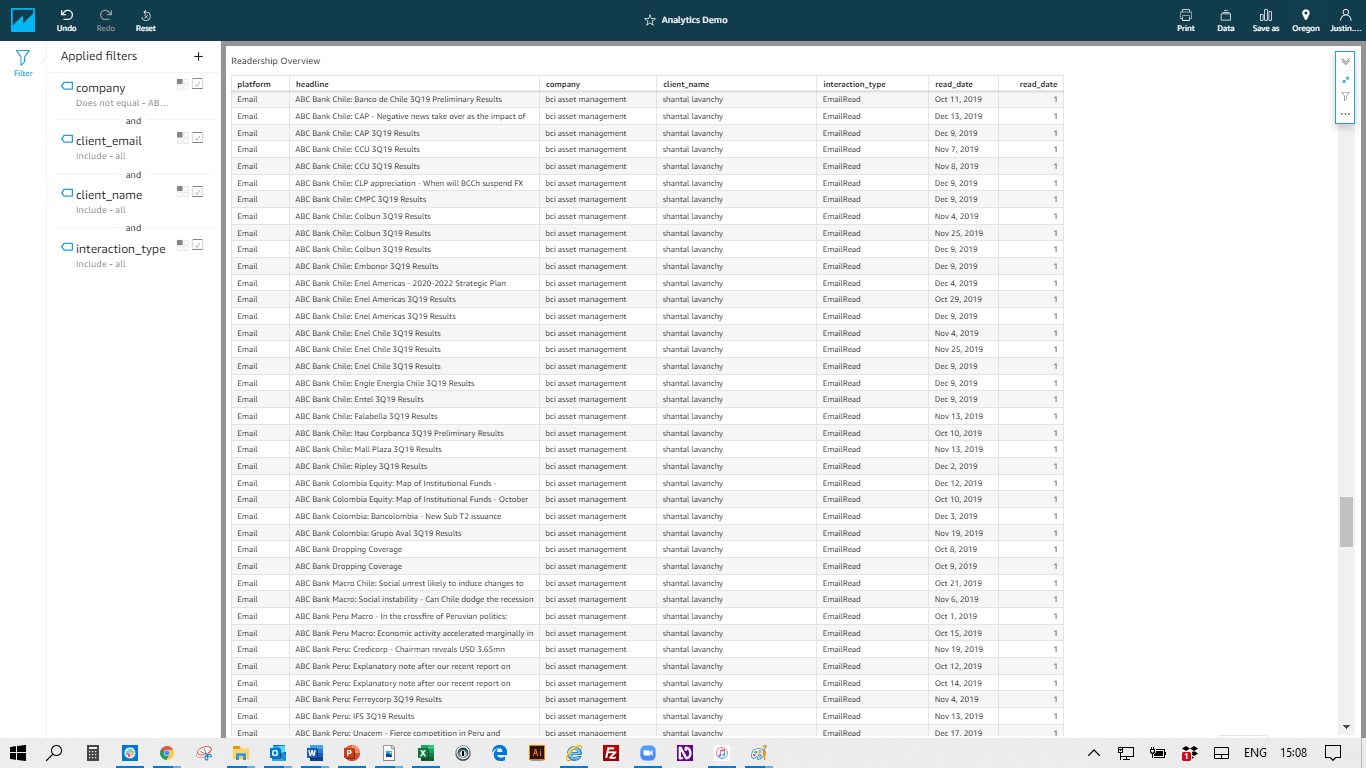Click the company column header
Screen dimensions: 1366x768
[x=563, y=84]
